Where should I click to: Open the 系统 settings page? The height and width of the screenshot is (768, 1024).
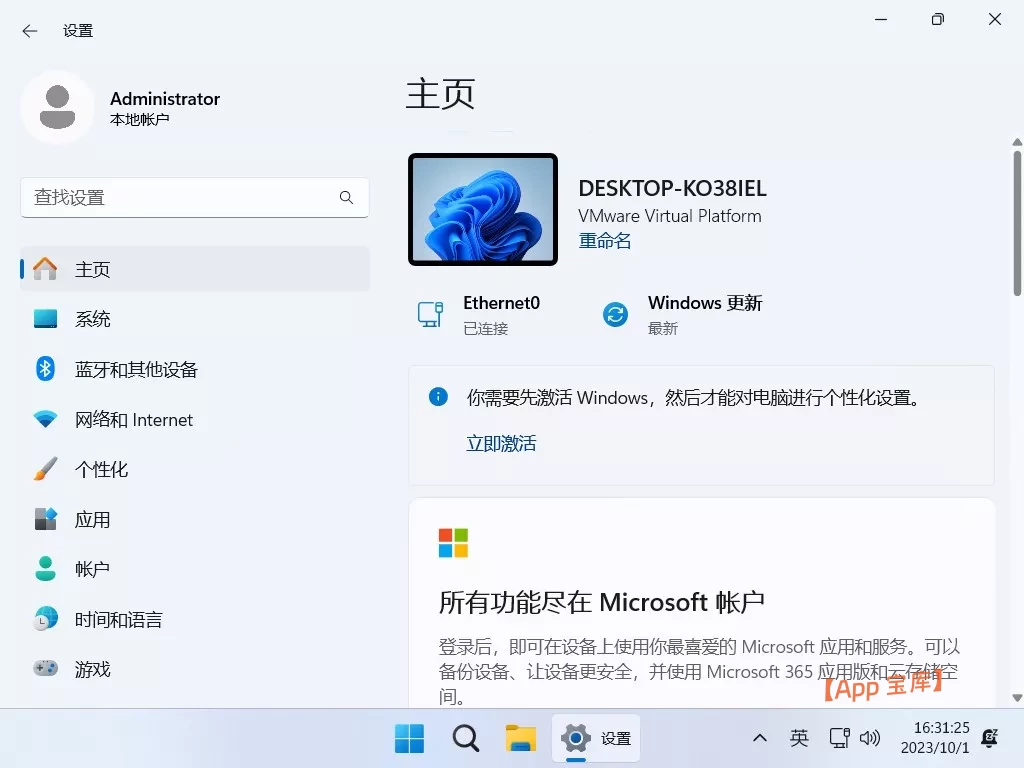[x=93, y=318]
